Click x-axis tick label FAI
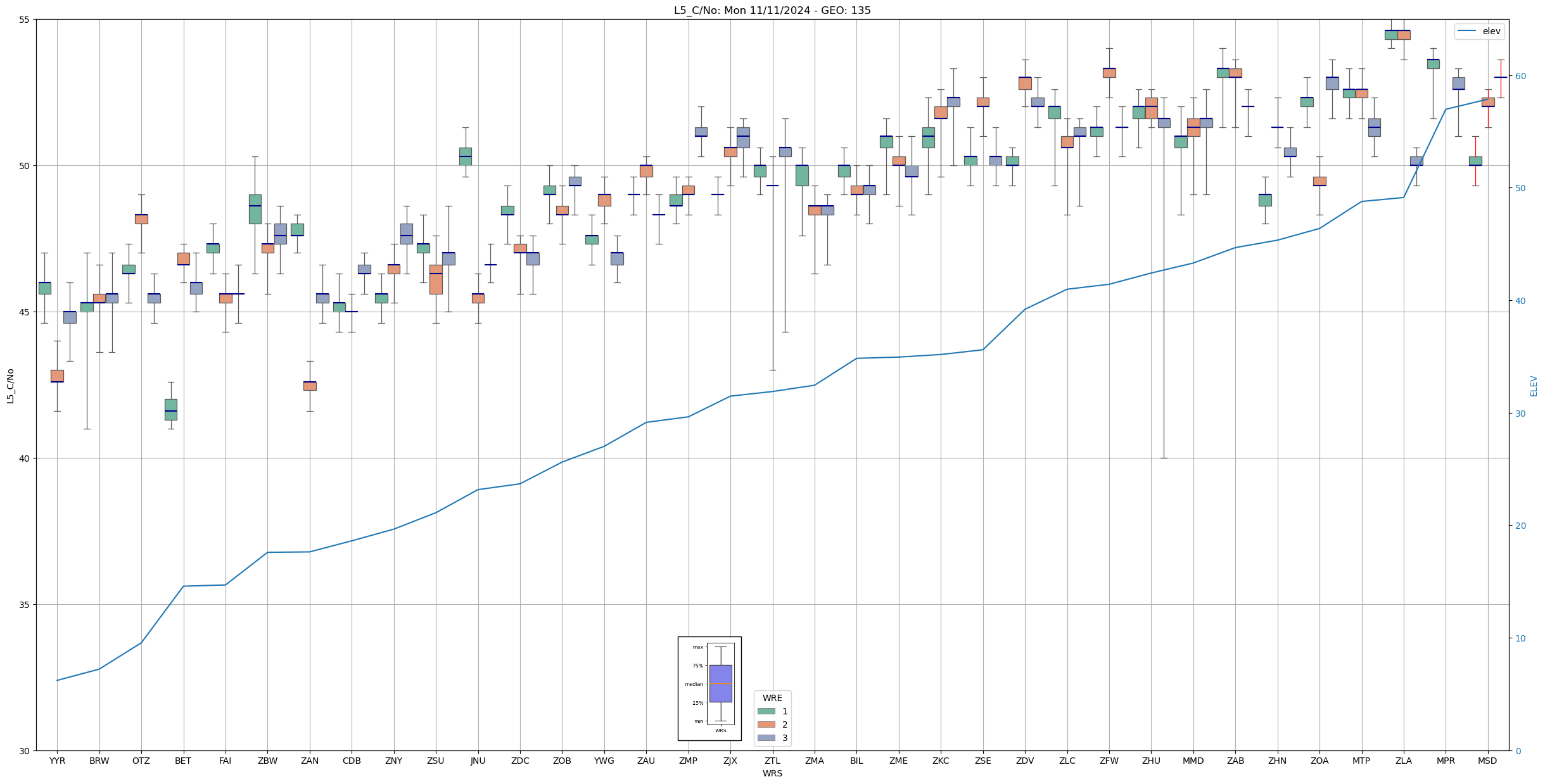 click(226, 761)
